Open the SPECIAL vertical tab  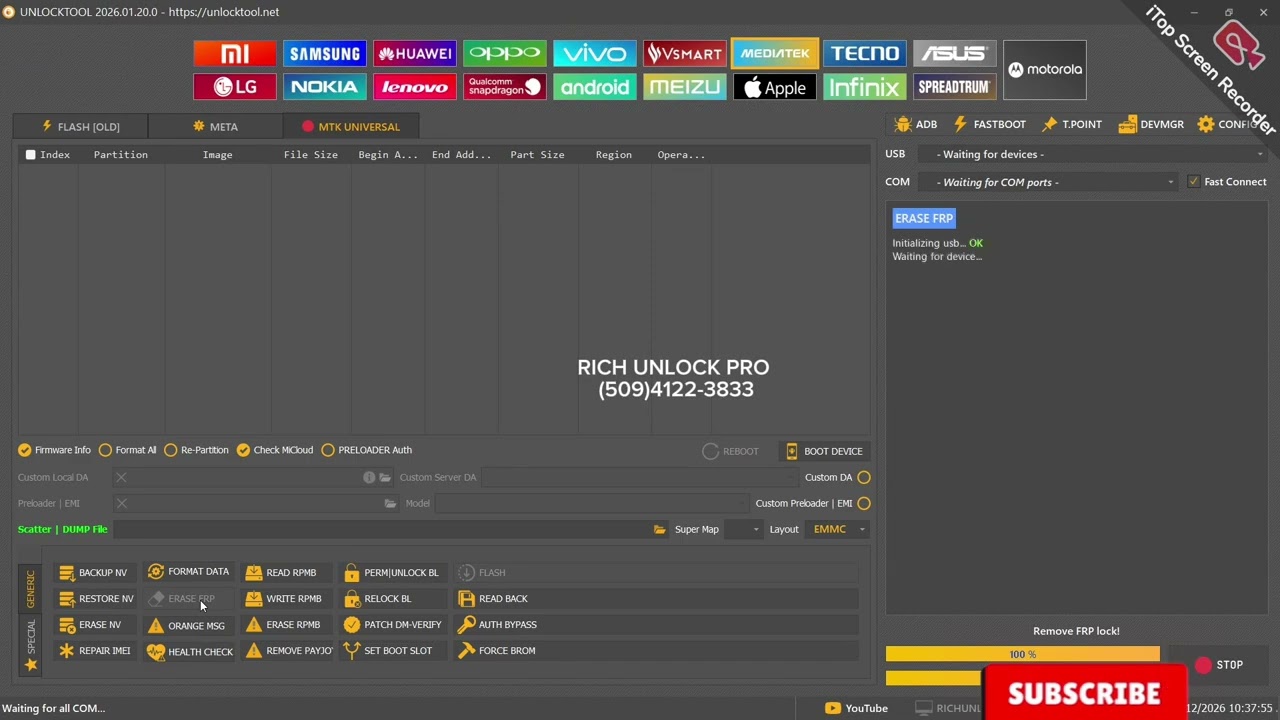30,644
